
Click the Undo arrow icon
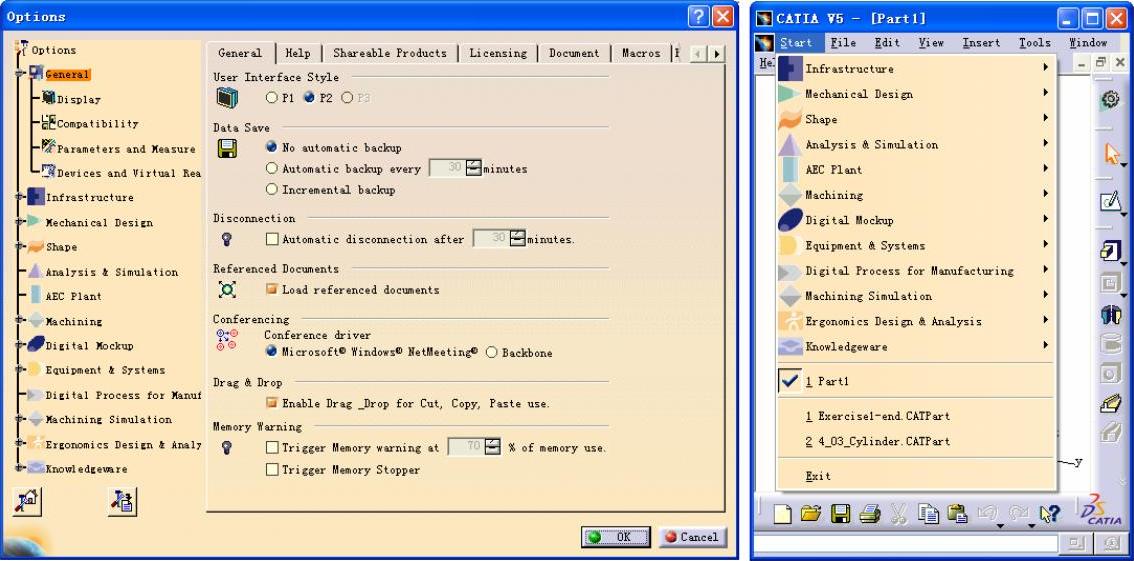[x=987, y=514]
